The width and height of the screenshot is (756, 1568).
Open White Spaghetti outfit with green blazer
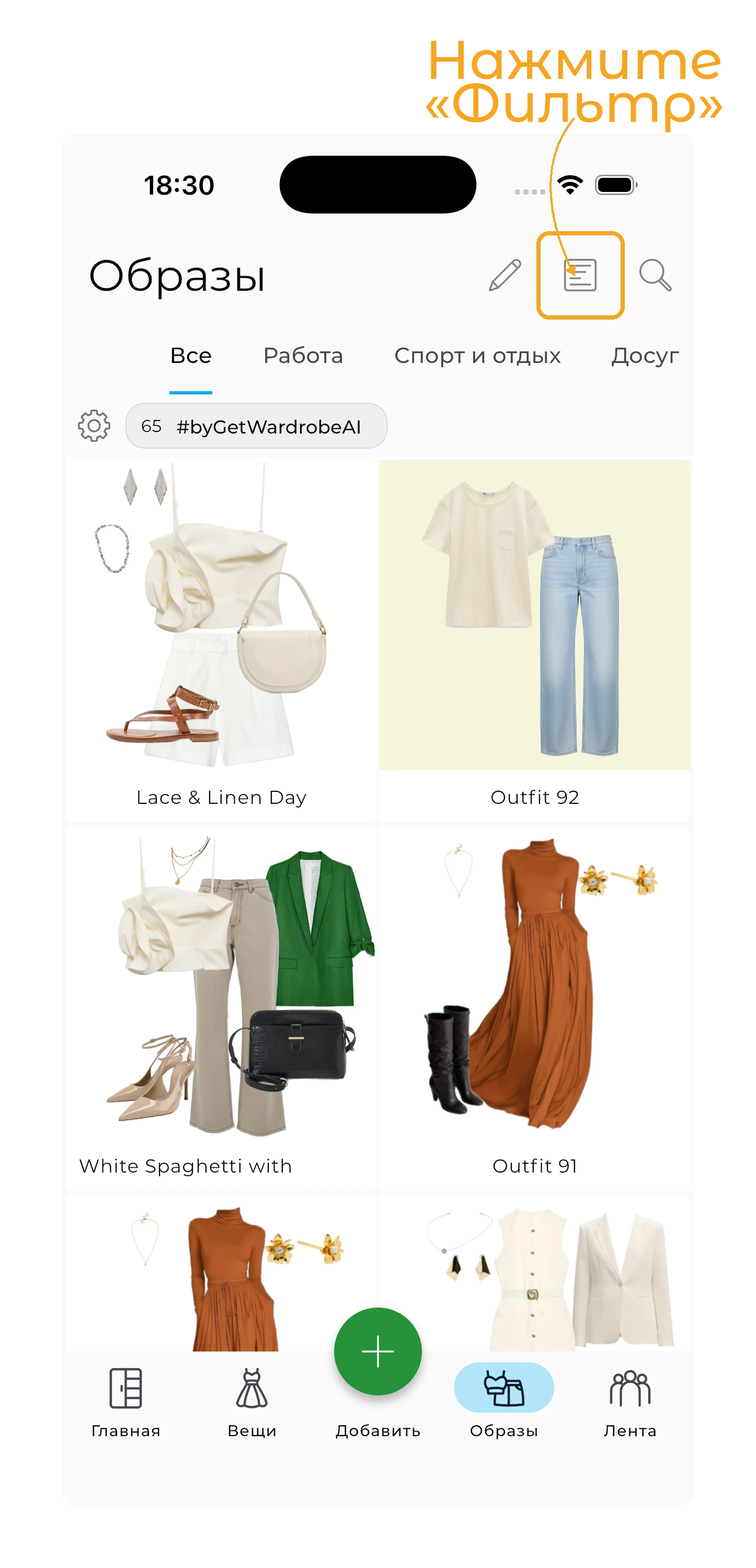[221, 1008]
